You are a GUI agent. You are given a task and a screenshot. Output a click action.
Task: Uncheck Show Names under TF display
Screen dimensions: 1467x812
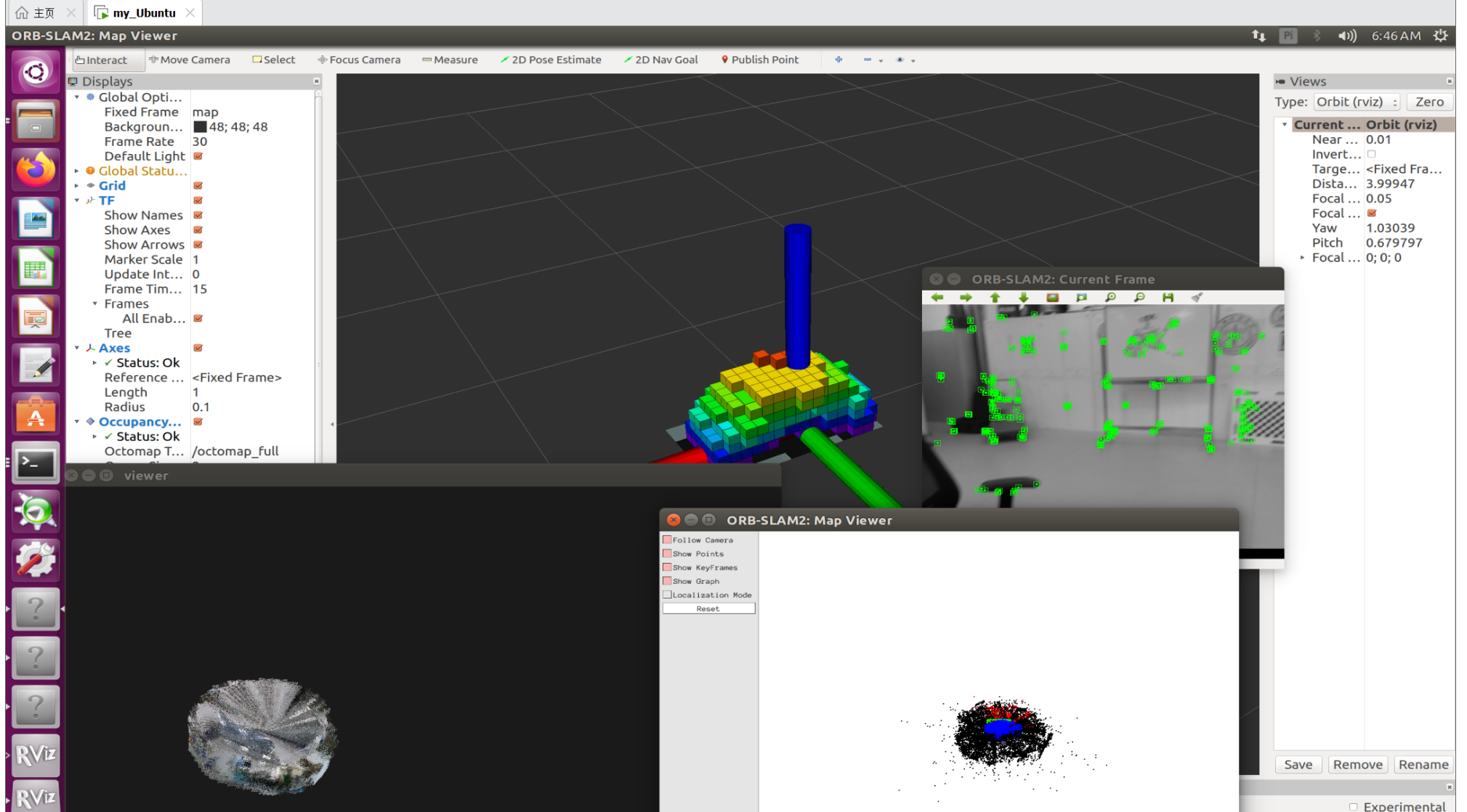point(198,215)
